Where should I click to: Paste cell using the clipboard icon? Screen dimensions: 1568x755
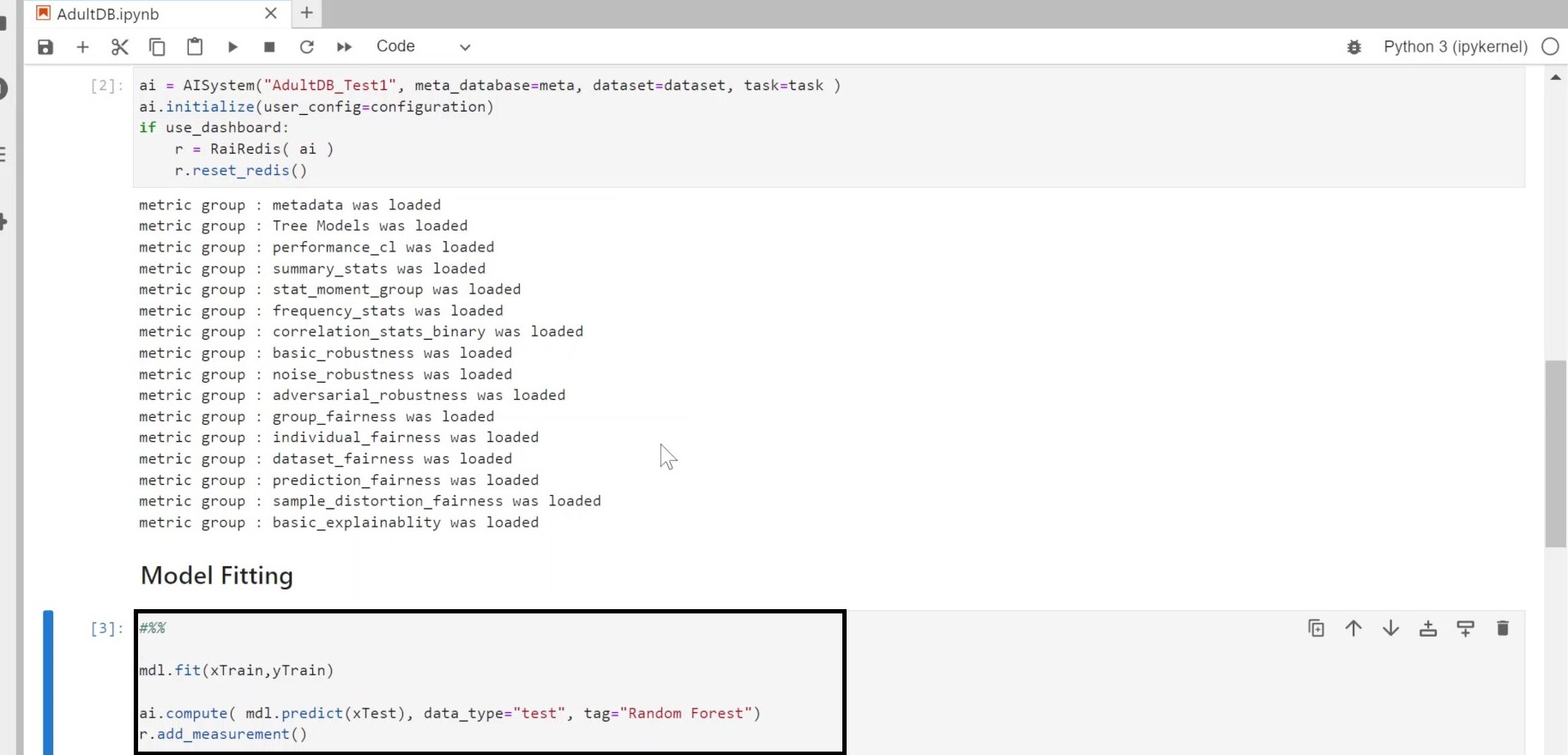tap(195, 47)
